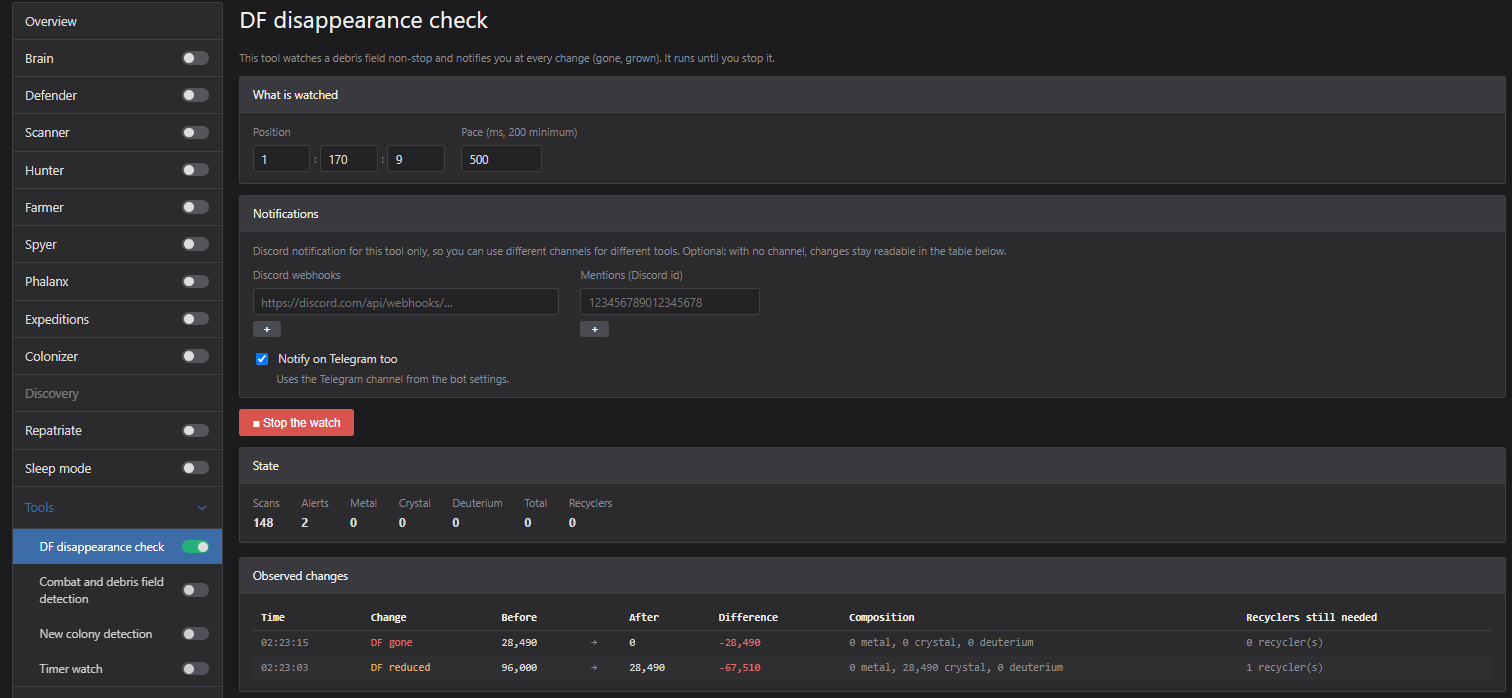Select the DF reduced change entry
The image size is (1512, 698).
coord(400,667)
